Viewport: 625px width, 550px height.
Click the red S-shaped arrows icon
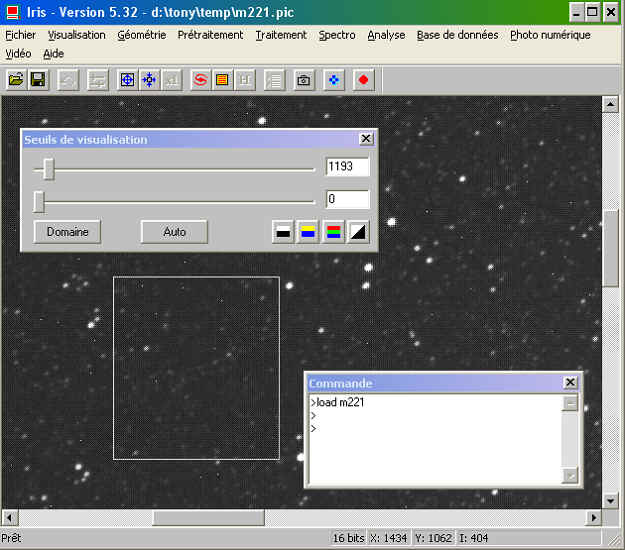pos(200,80)
